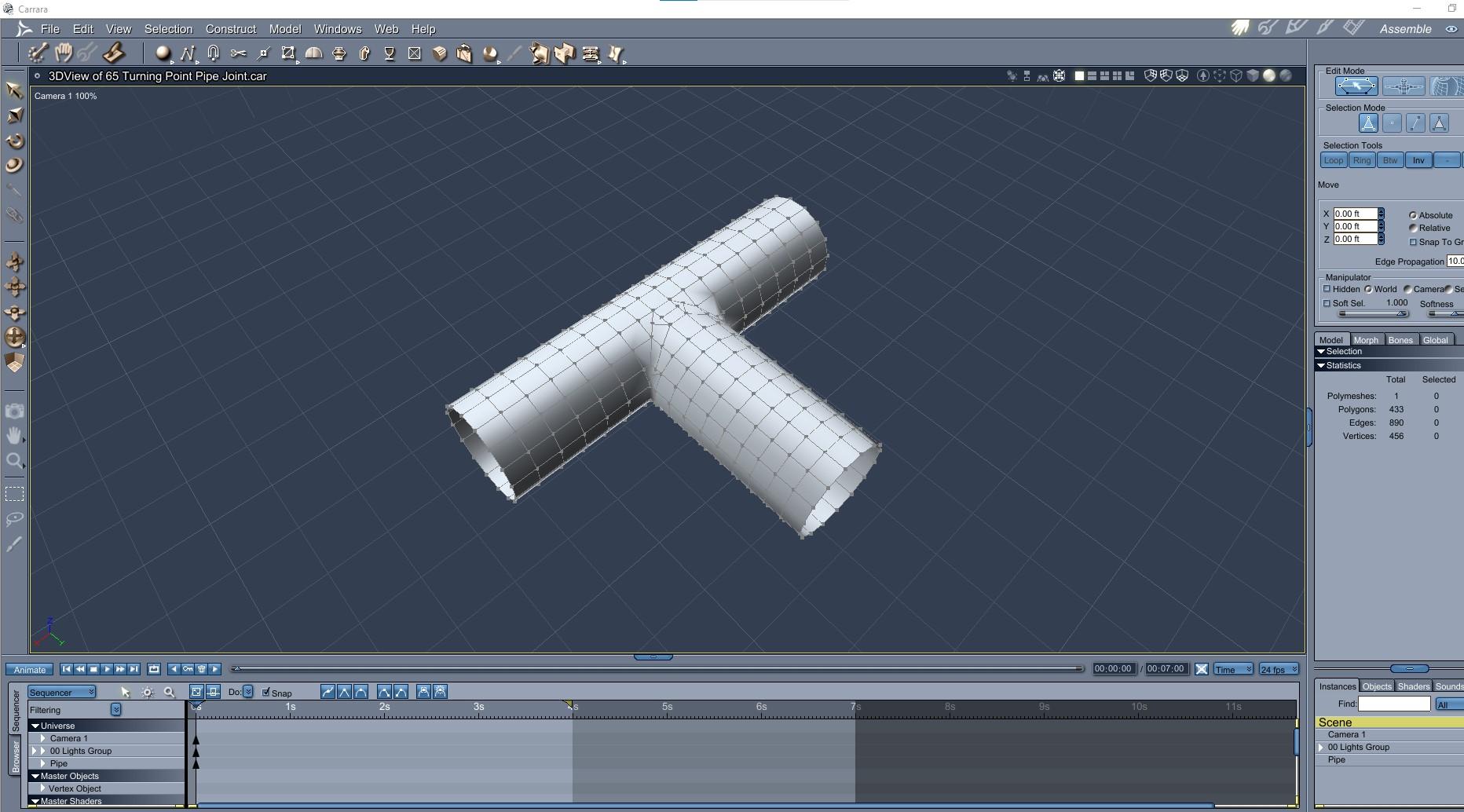Select the pan hand tool in left sidebar
The width and height of the screenshot is (1464, 812).
[x=14, y=436]
